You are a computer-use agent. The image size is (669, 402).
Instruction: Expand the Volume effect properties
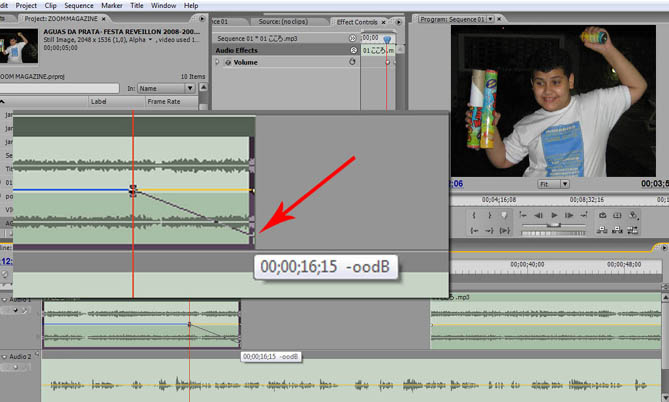(218, 62)
